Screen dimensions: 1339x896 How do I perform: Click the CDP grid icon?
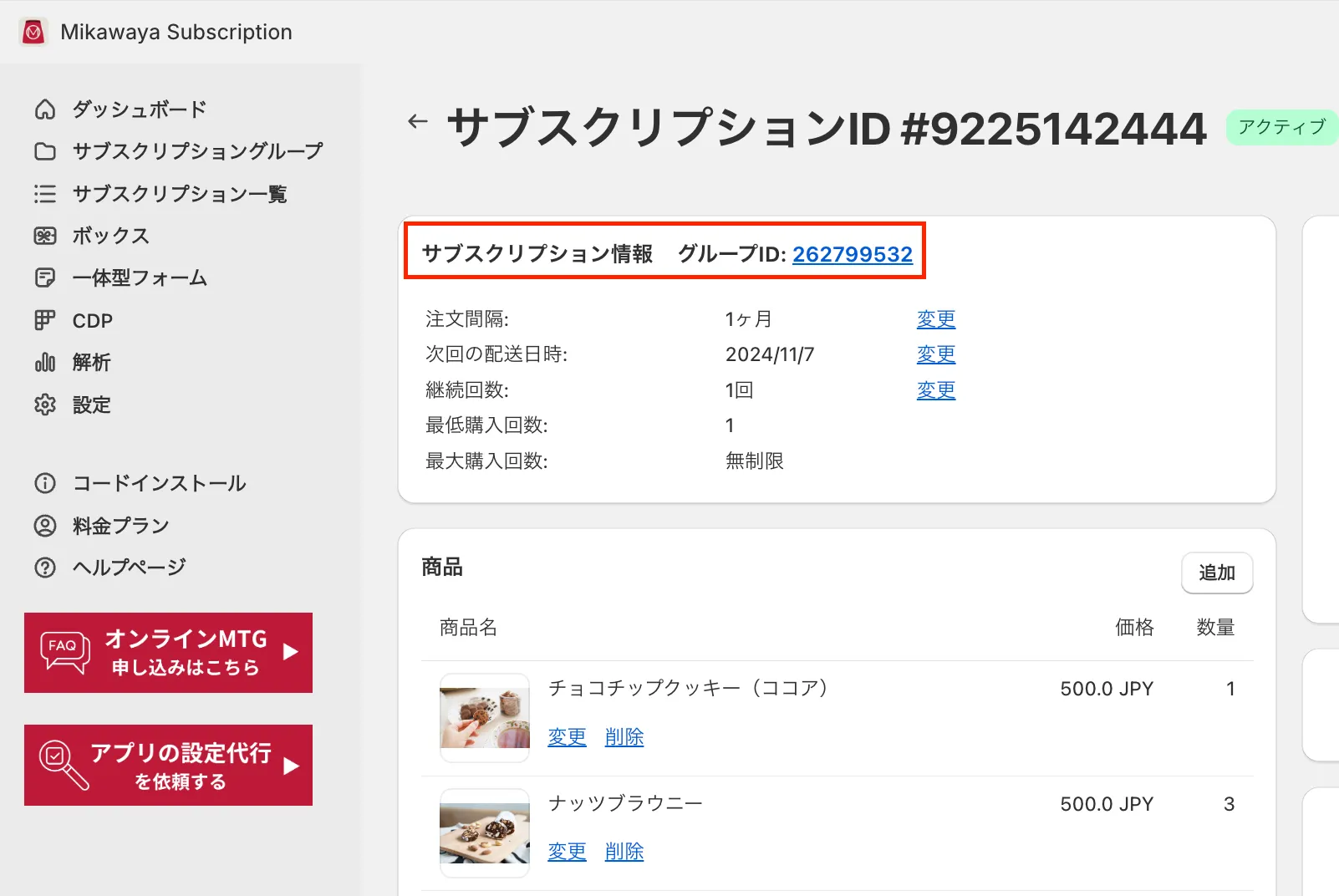click(x=45, y=320)
